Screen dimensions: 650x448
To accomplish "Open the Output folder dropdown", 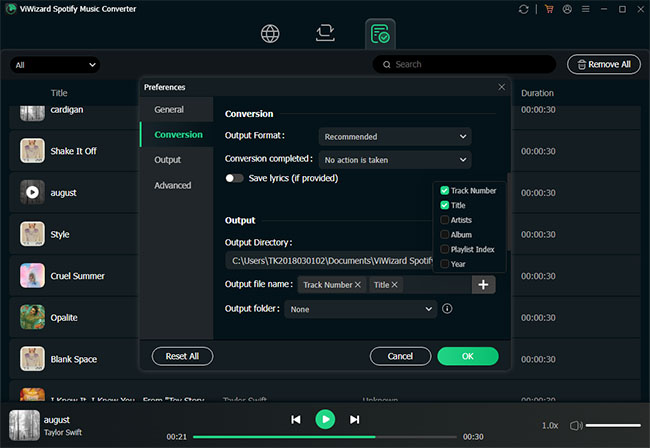I will [x=360, y=309].
